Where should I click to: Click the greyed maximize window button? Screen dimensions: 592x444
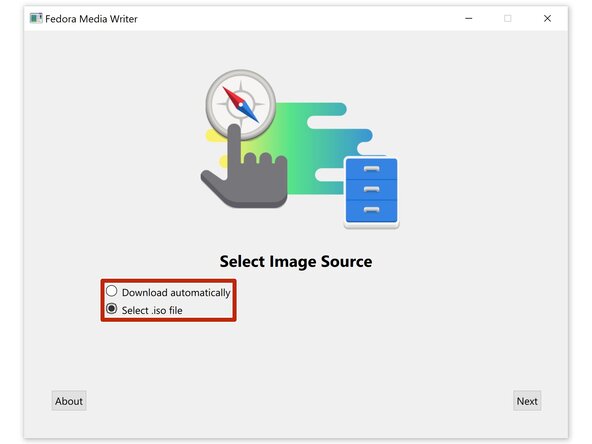(x=507, y=18)
